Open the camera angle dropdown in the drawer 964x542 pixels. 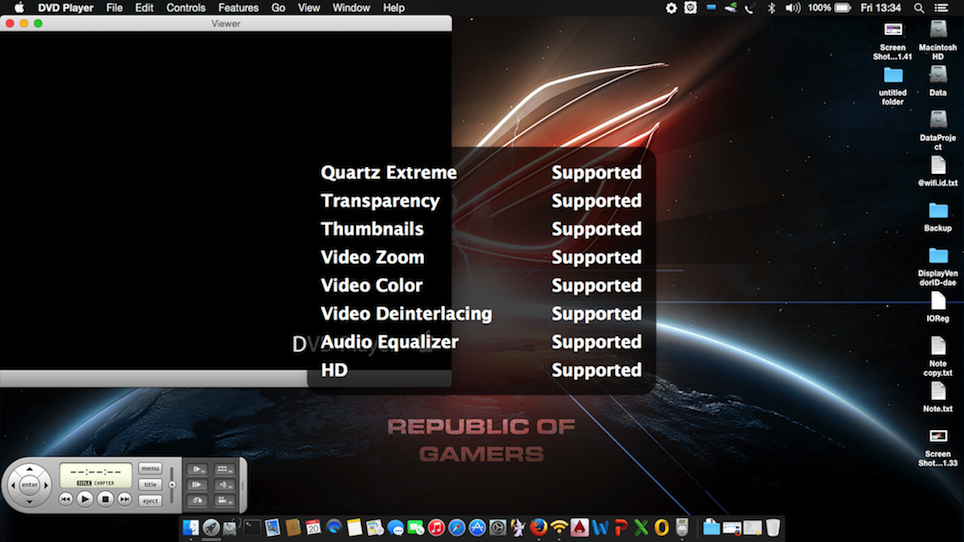click(224, 501)
